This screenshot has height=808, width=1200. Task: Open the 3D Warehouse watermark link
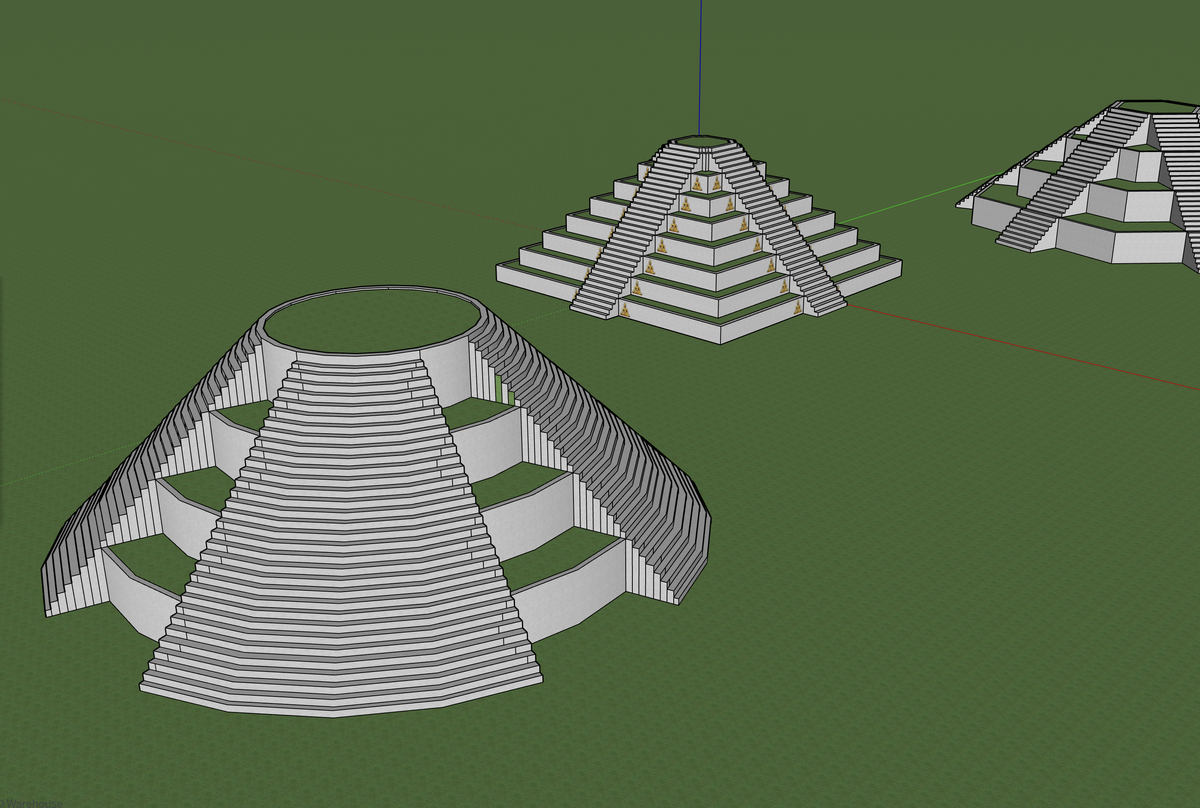coord(30,803)
